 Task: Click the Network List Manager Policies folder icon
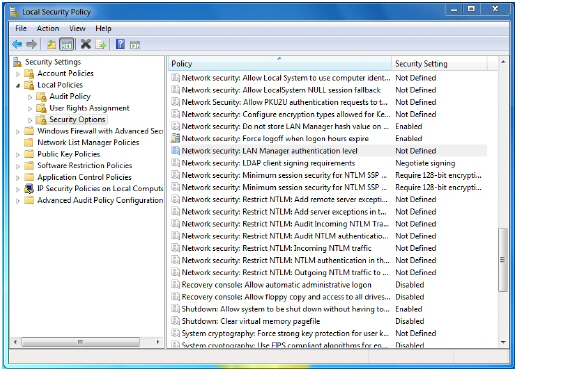coord(29,142)
